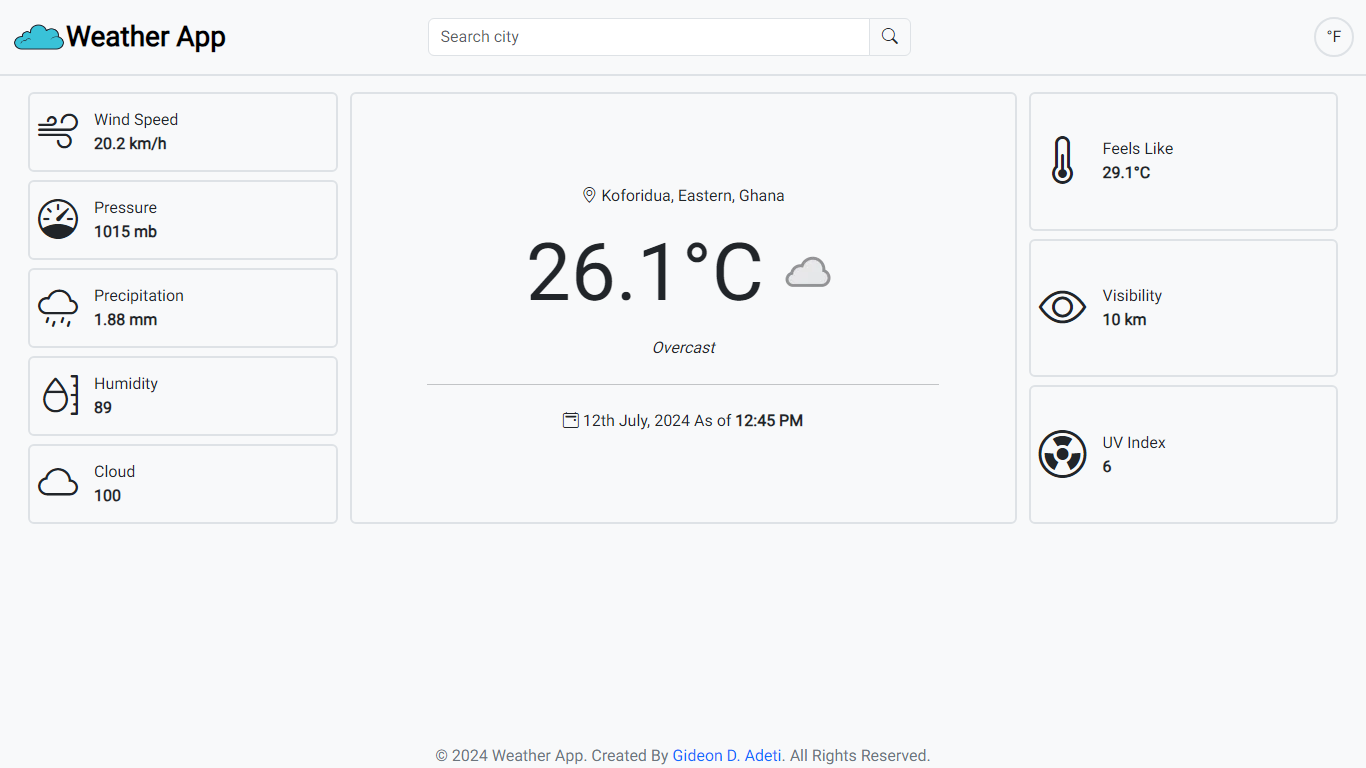Click the UV Index radiation icon

coord(1062,454)
